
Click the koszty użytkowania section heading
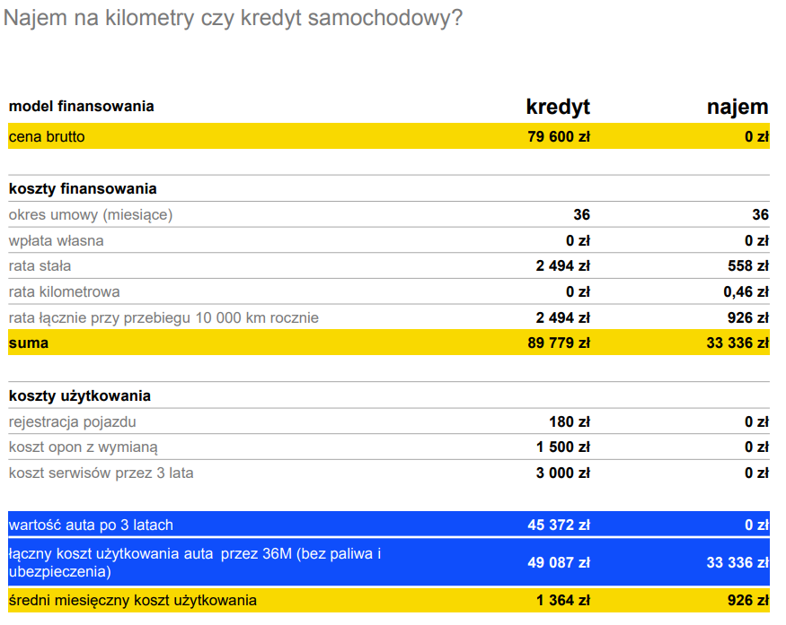[80, 396]
